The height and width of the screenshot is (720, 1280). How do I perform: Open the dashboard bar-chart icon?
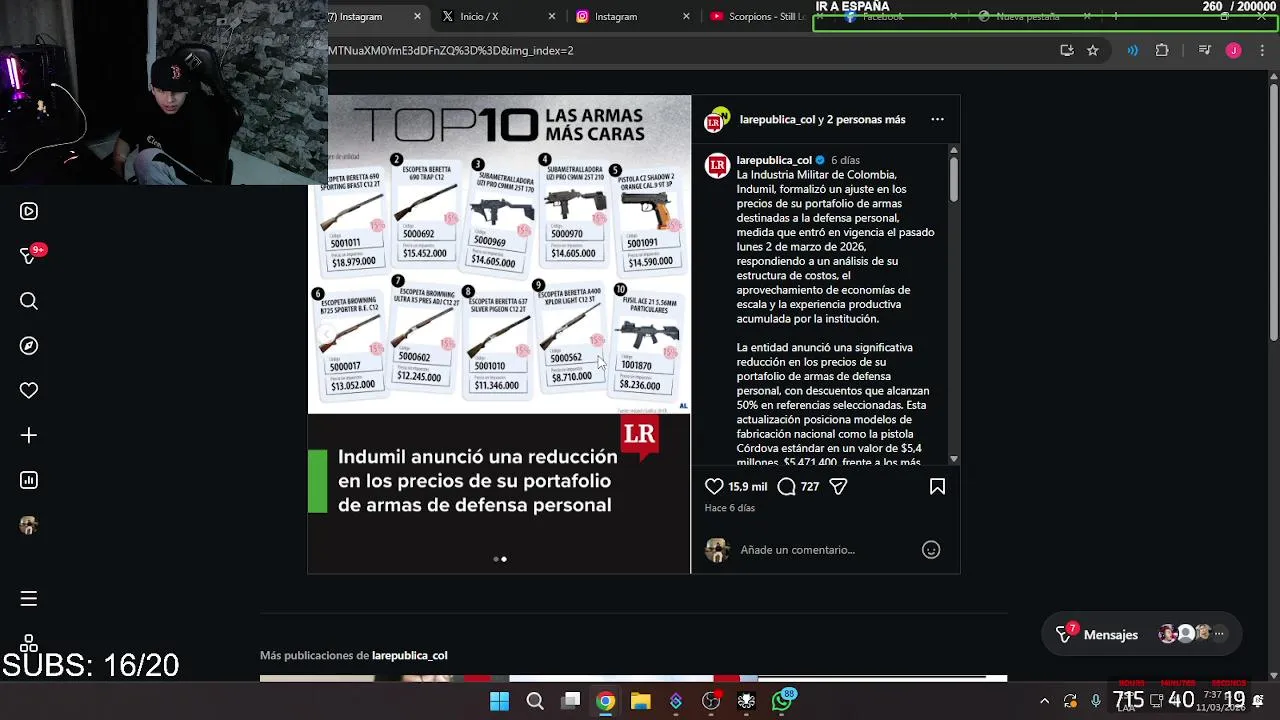[x=29, y=480]
